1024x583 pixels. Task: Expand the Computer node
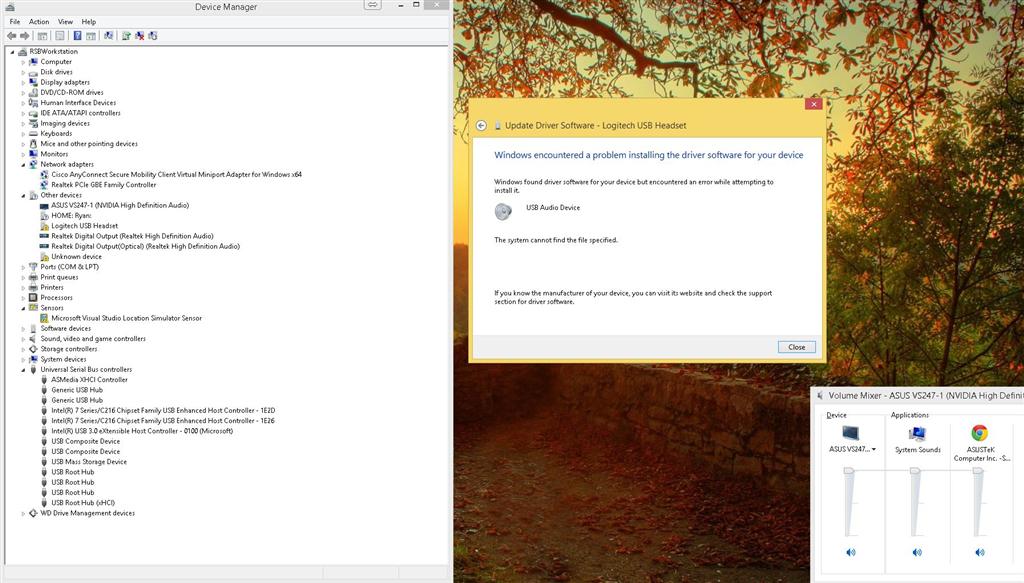[24, 62]
